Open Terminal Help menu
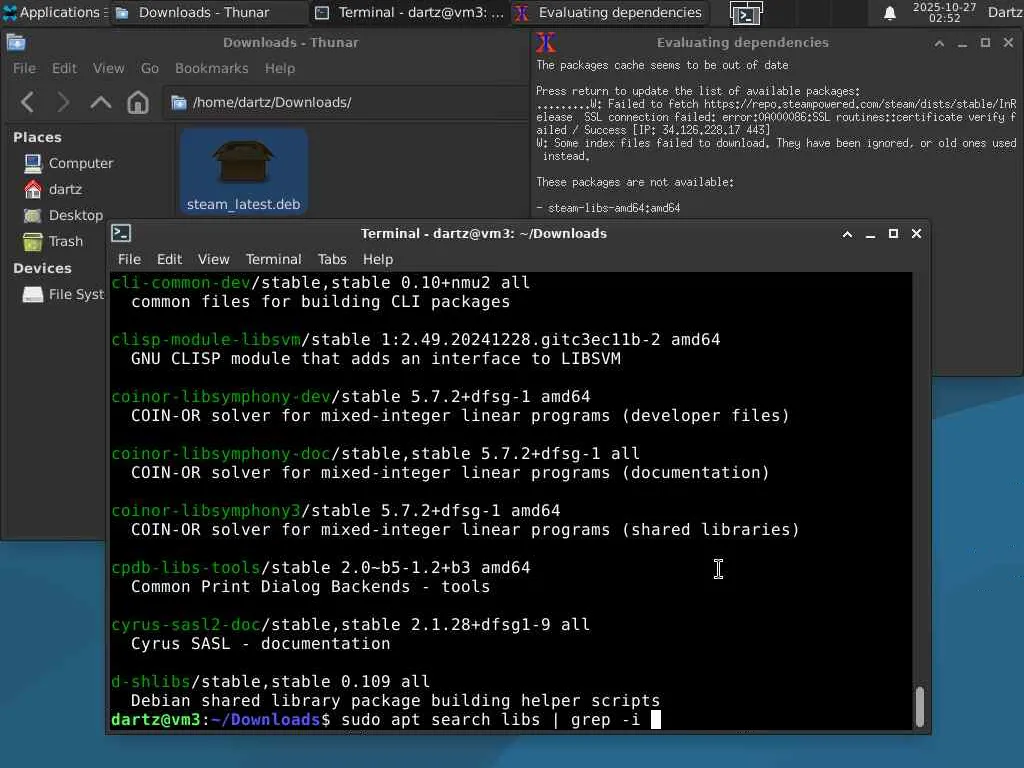 (377, 259)
